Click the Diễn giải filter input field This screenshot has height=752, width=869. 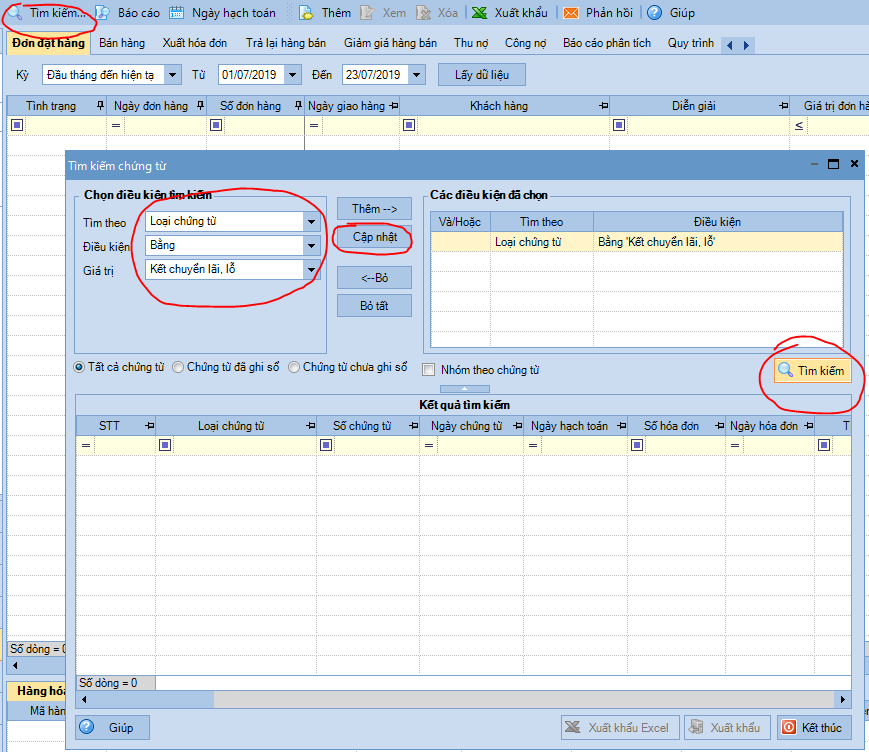point(708,125)
